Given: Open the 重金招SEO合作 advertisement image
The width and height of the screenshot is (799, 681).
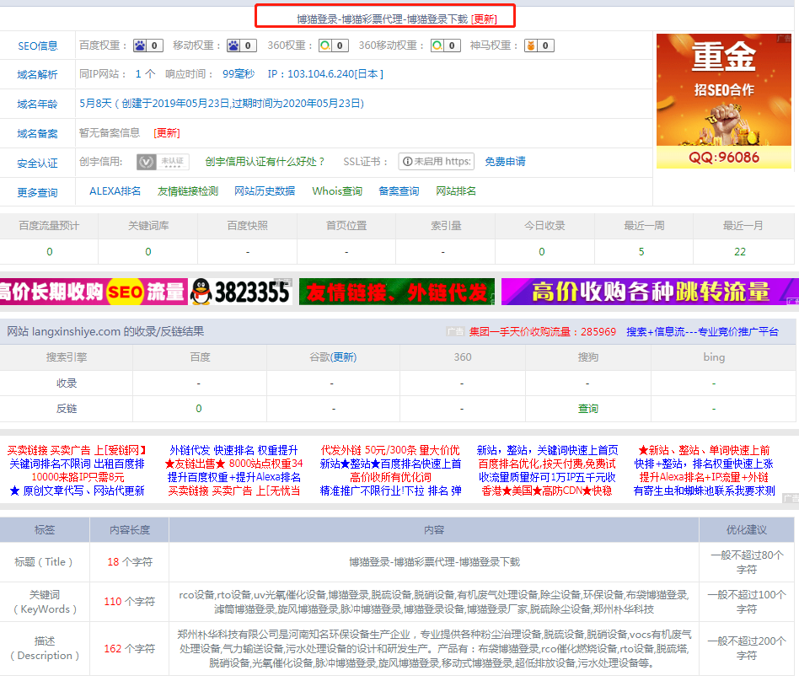Looking at the screenshot, I should [724, 101].
